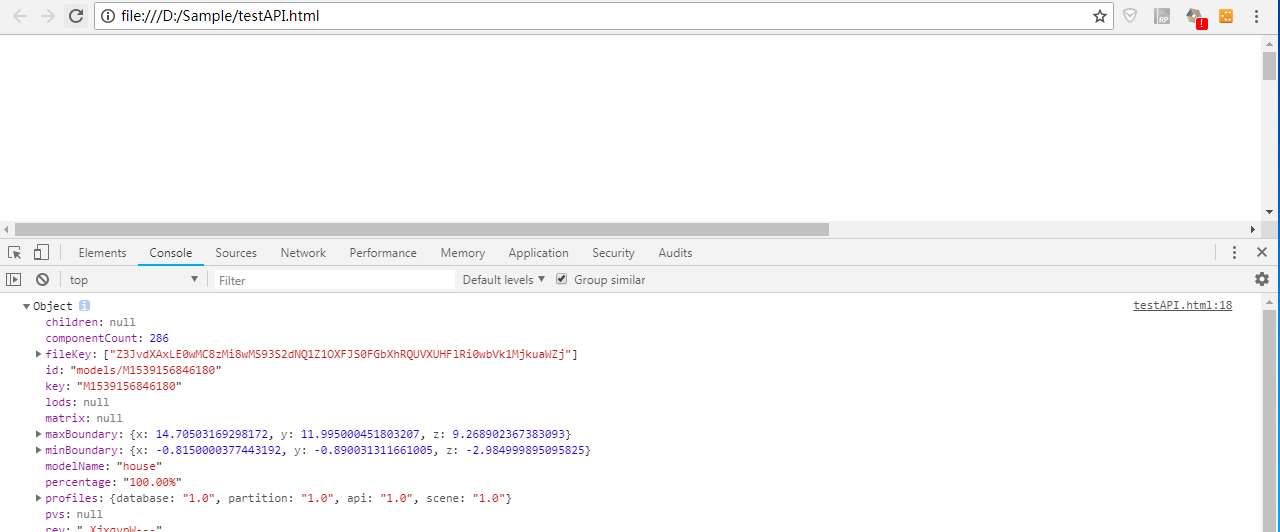This screenshot has height=532, width=1280.
Task: Open the top context dropdown
Action: [133, 280]
